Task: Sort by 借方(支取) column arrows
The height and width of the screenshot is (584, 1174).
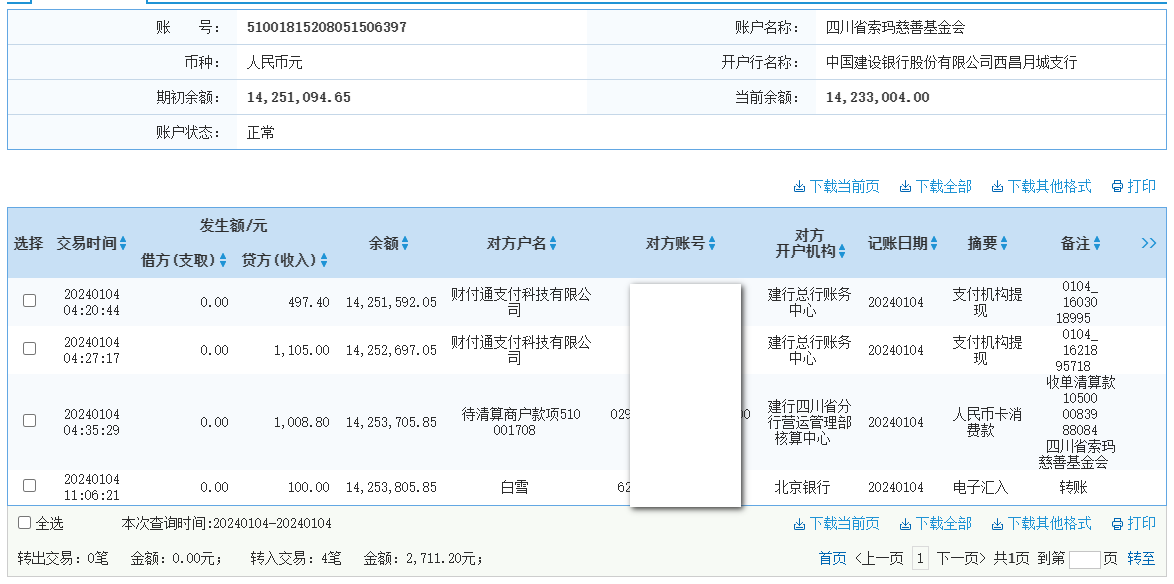Action: tap(223, 261)
